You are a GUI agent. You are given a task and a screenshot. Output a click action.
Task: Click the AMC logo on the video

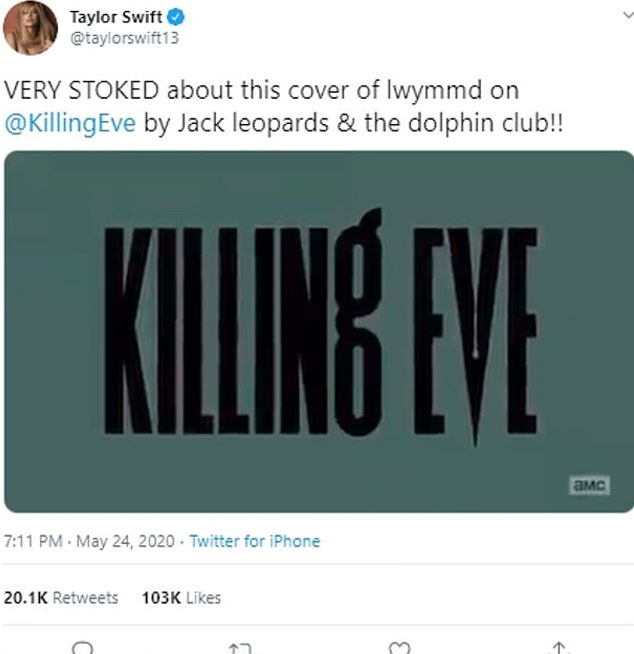[587, 485]
